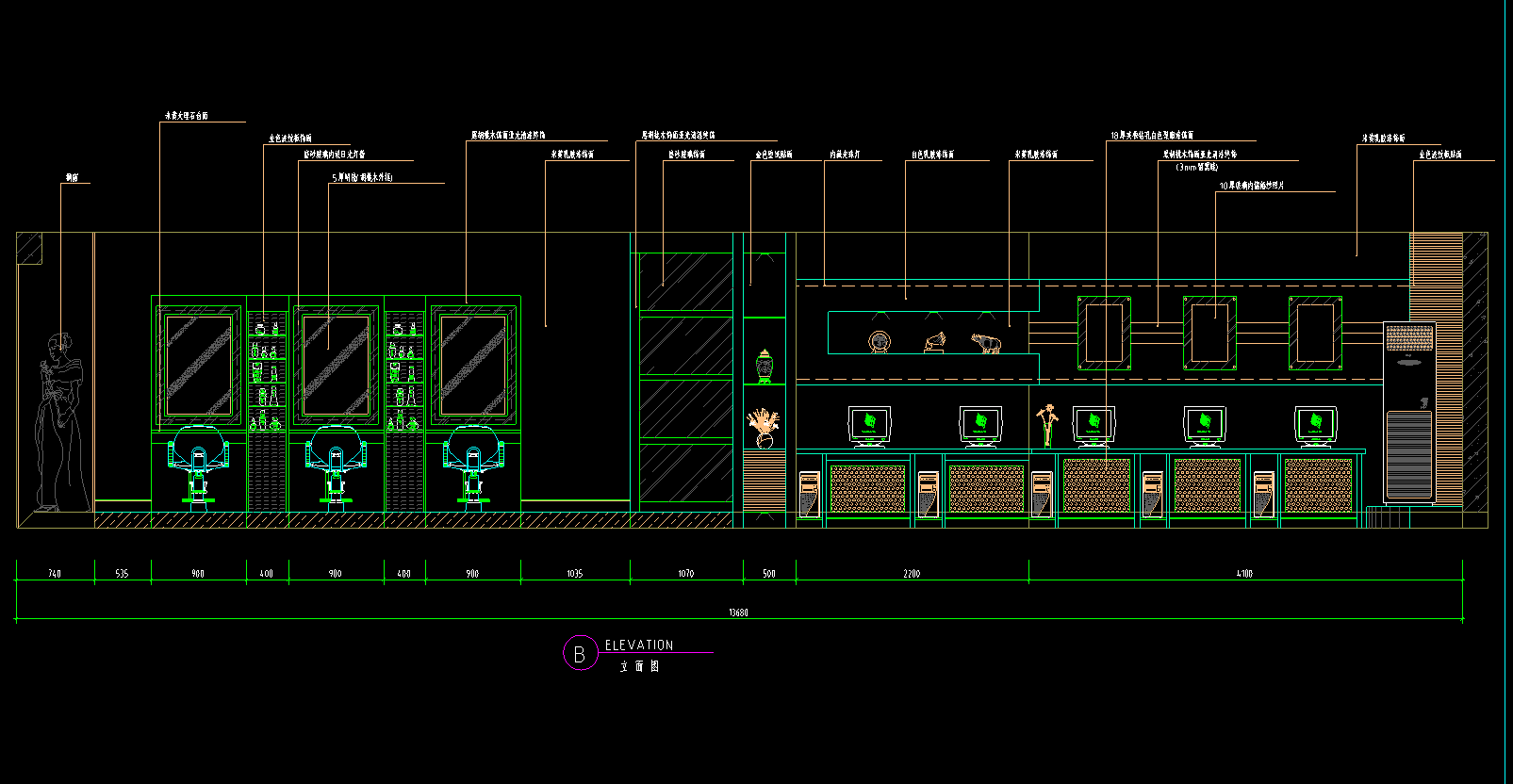Click the standing woman statue figure
The image size is (1513, 784).
60,422
